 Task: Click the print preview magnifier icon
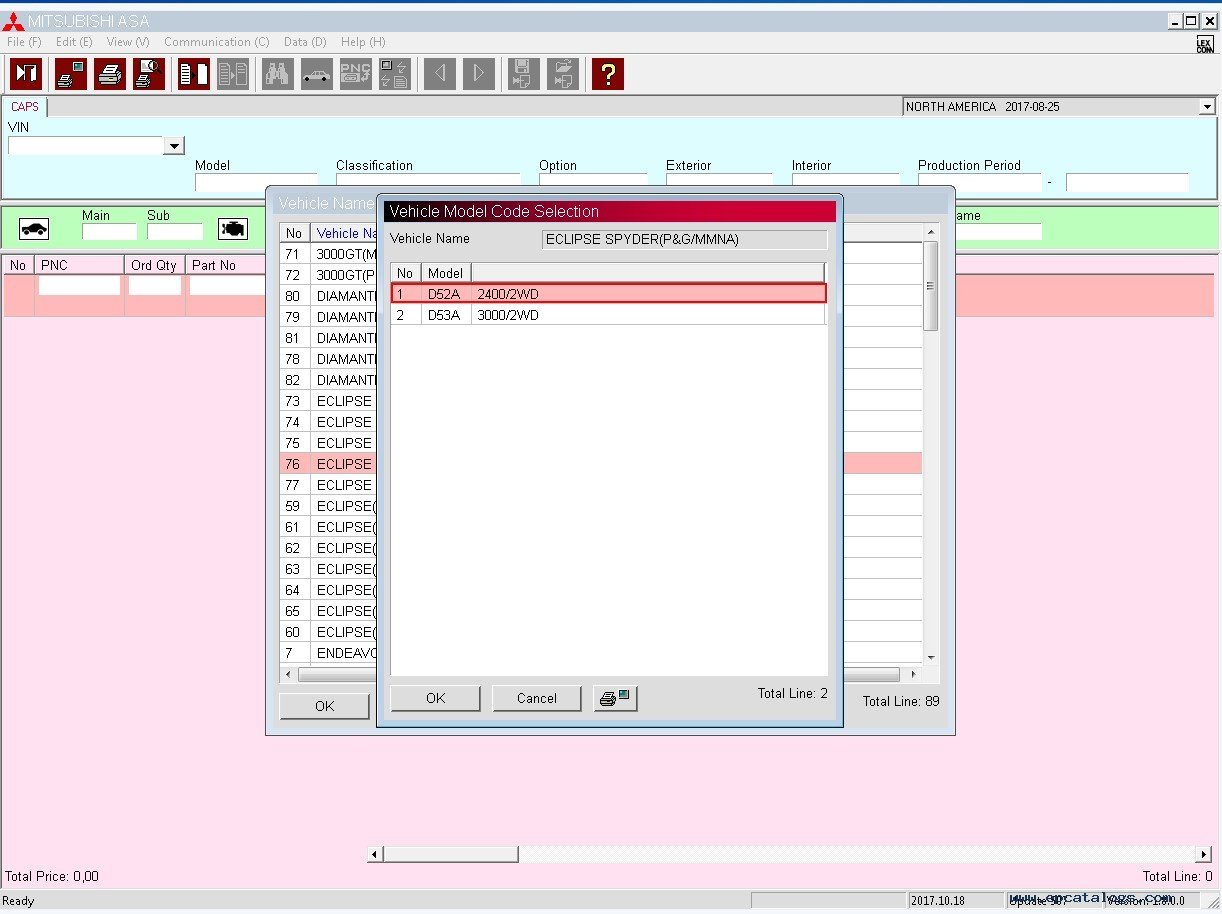pyautogui.click(x=149, y=74)
